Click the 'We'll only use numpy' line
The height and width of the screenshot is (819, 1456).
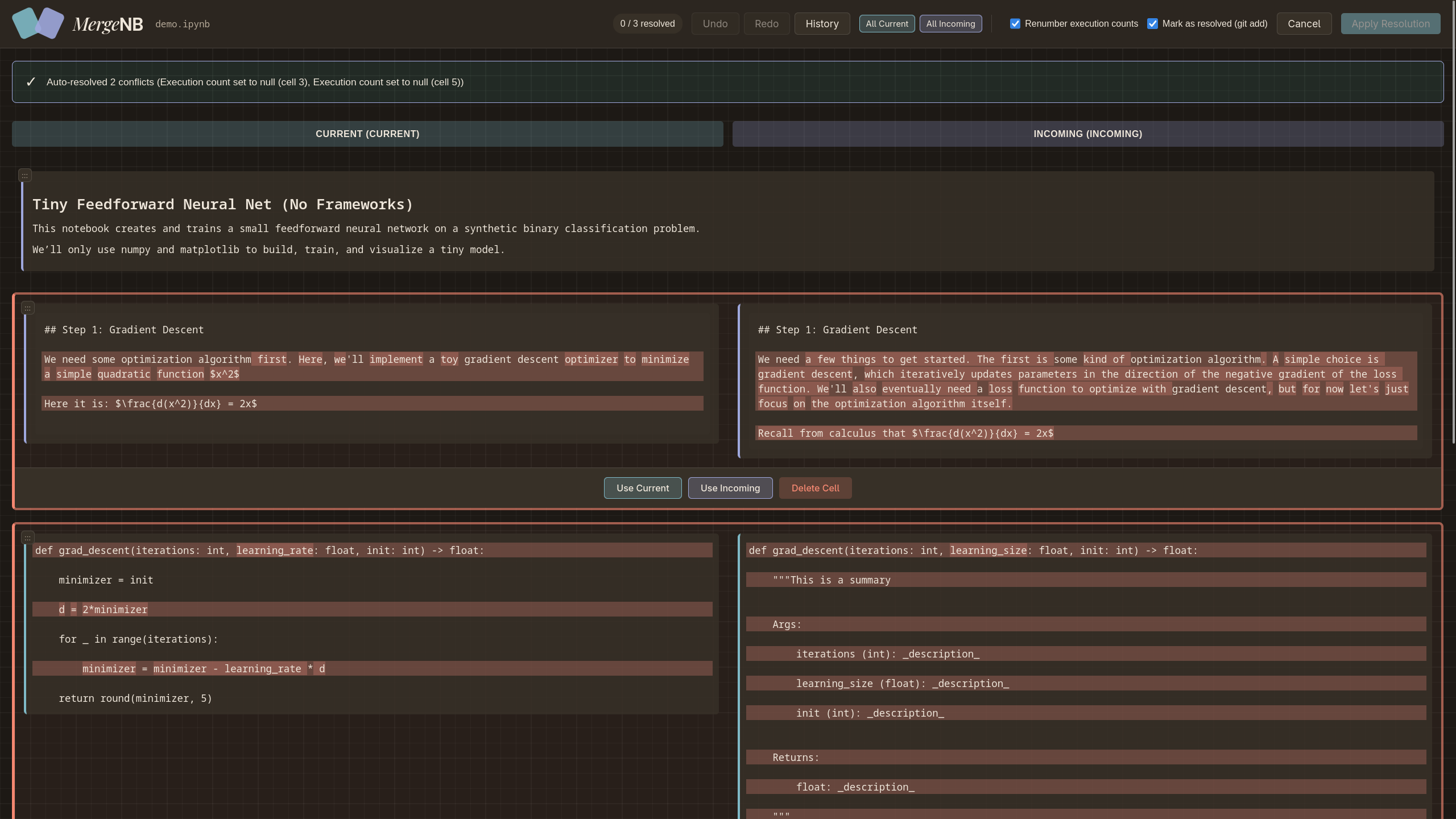(x=268, y=250)
